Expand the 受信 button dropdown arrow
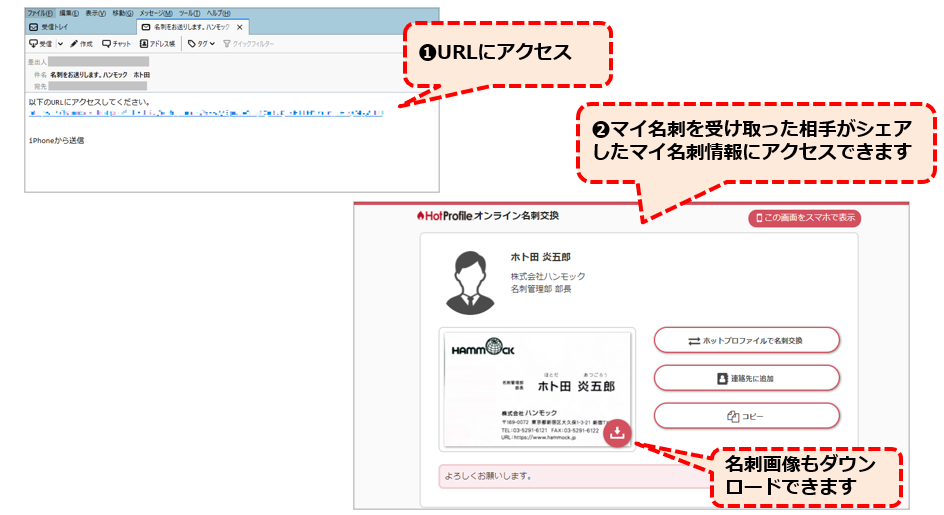 point(60,44)
